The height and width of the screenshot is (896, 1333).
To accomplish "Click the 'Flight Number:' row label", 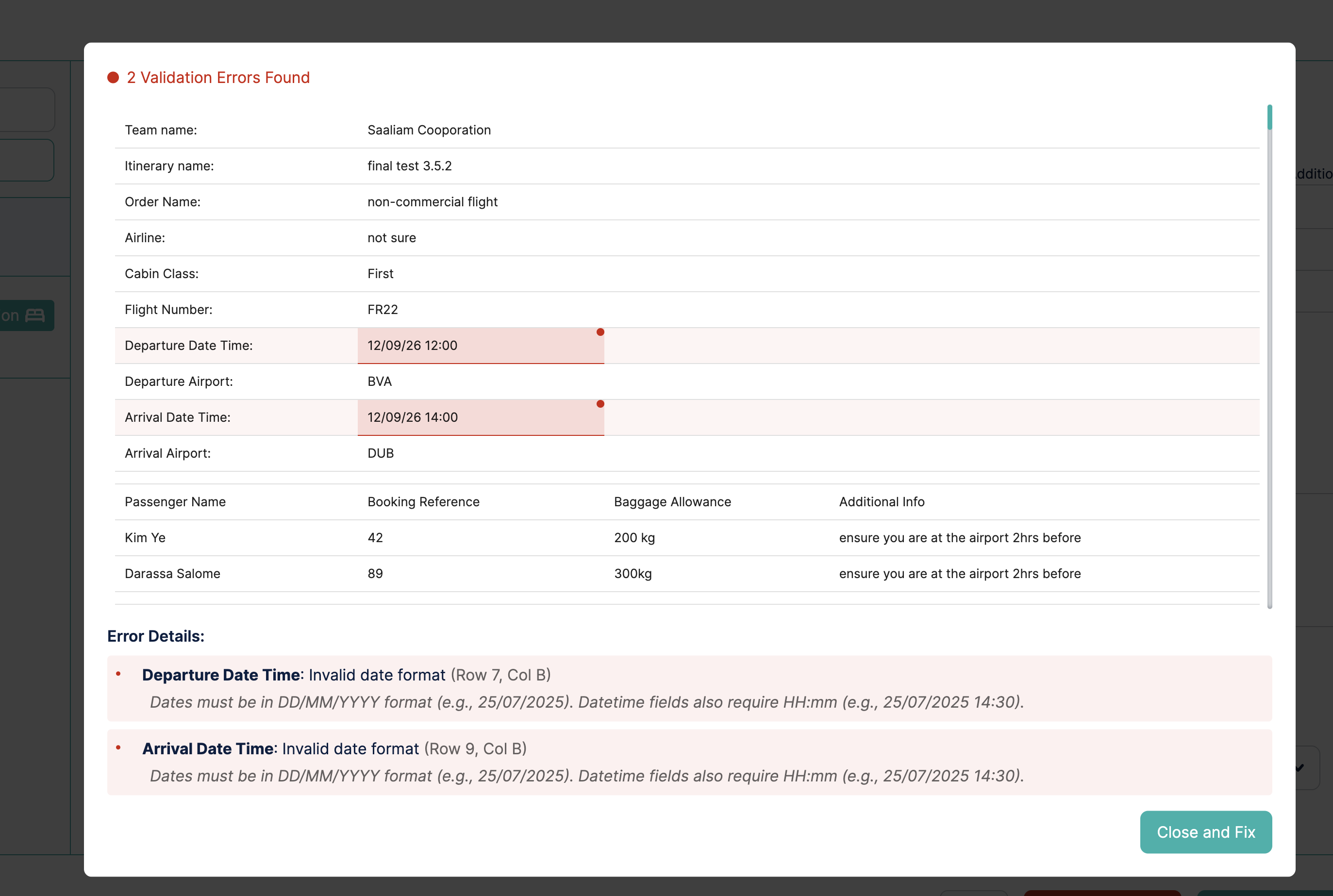I will [168, 310].
